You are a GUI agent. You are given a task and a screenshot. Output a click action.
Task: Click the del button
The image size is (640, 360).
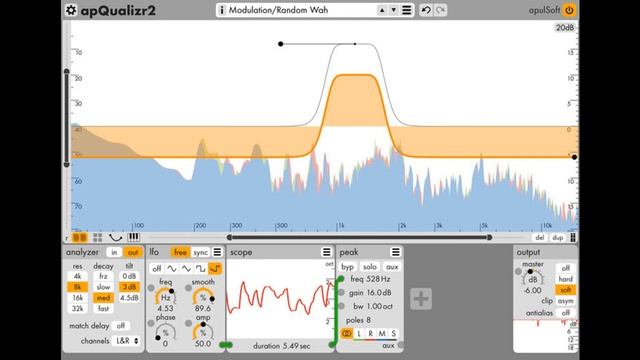point(540,238)
